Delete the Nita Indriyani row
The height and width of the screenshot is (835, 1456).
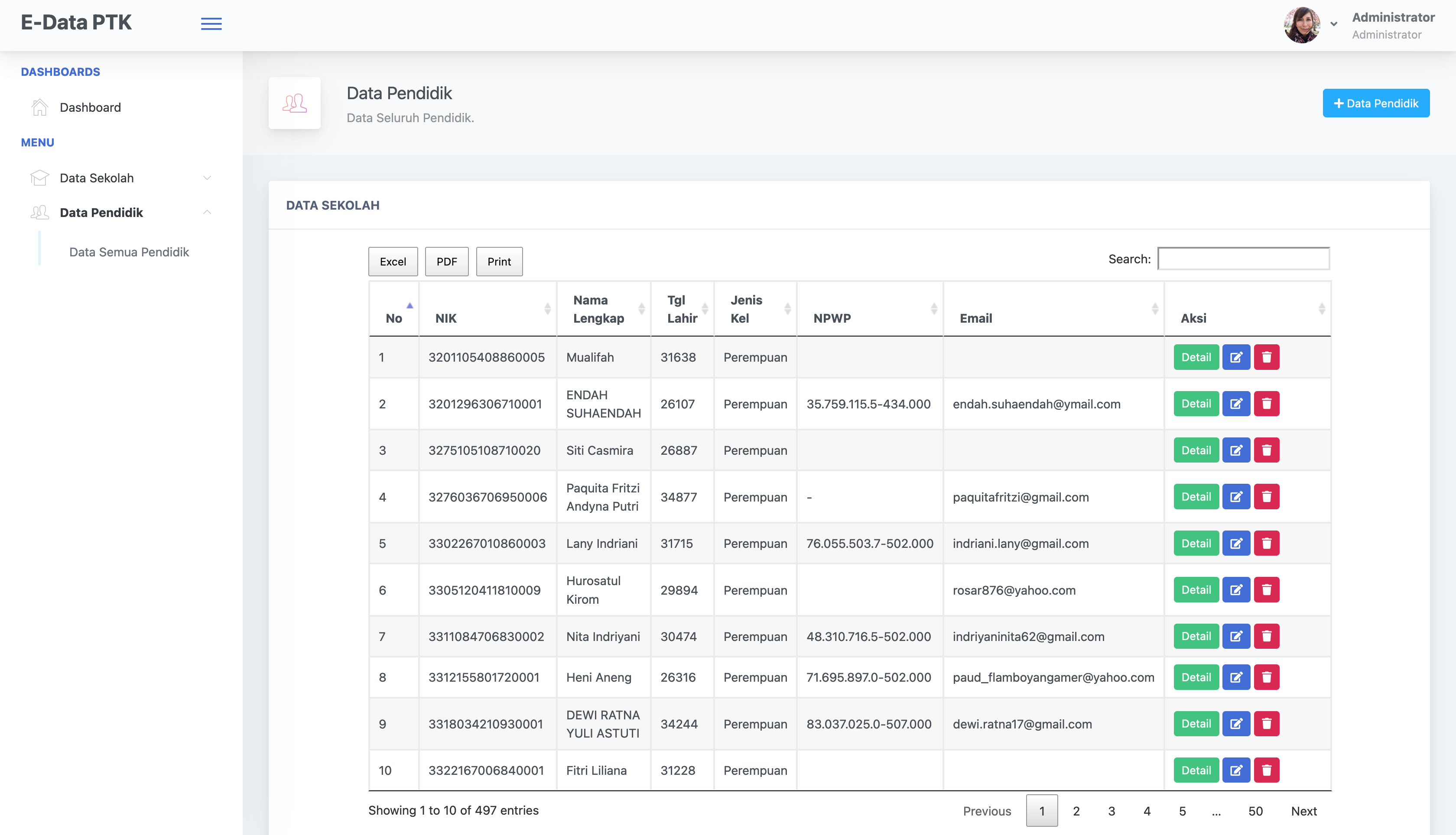(1267, 636)
